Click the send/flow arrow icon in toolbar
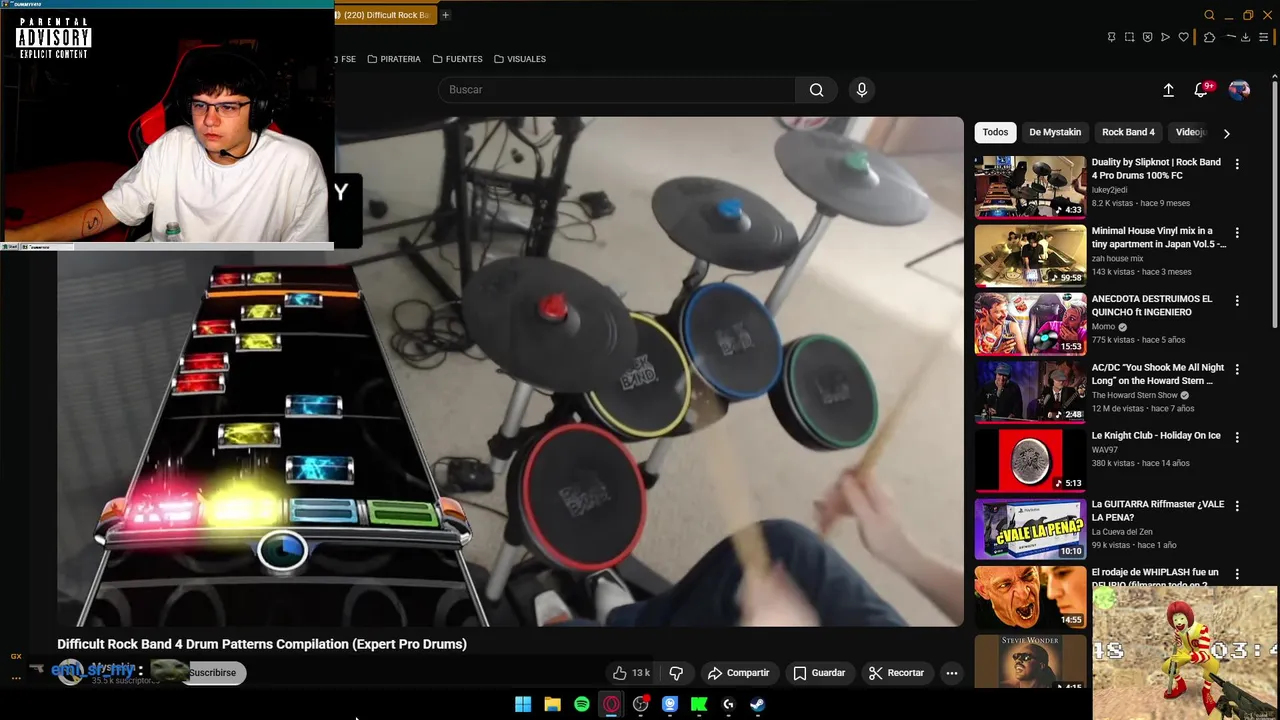 [x=1165, y=37]
